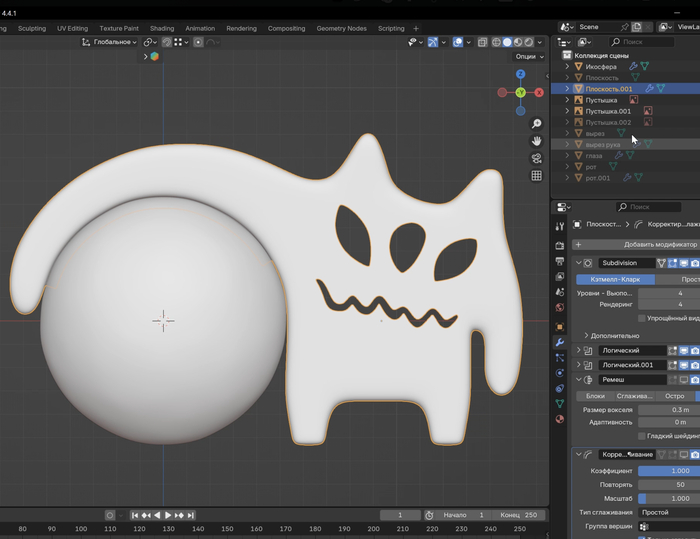Click the pan hand icon in viewport
The height and width of the screenshot is (539, 700).
[x=537, y=141]
